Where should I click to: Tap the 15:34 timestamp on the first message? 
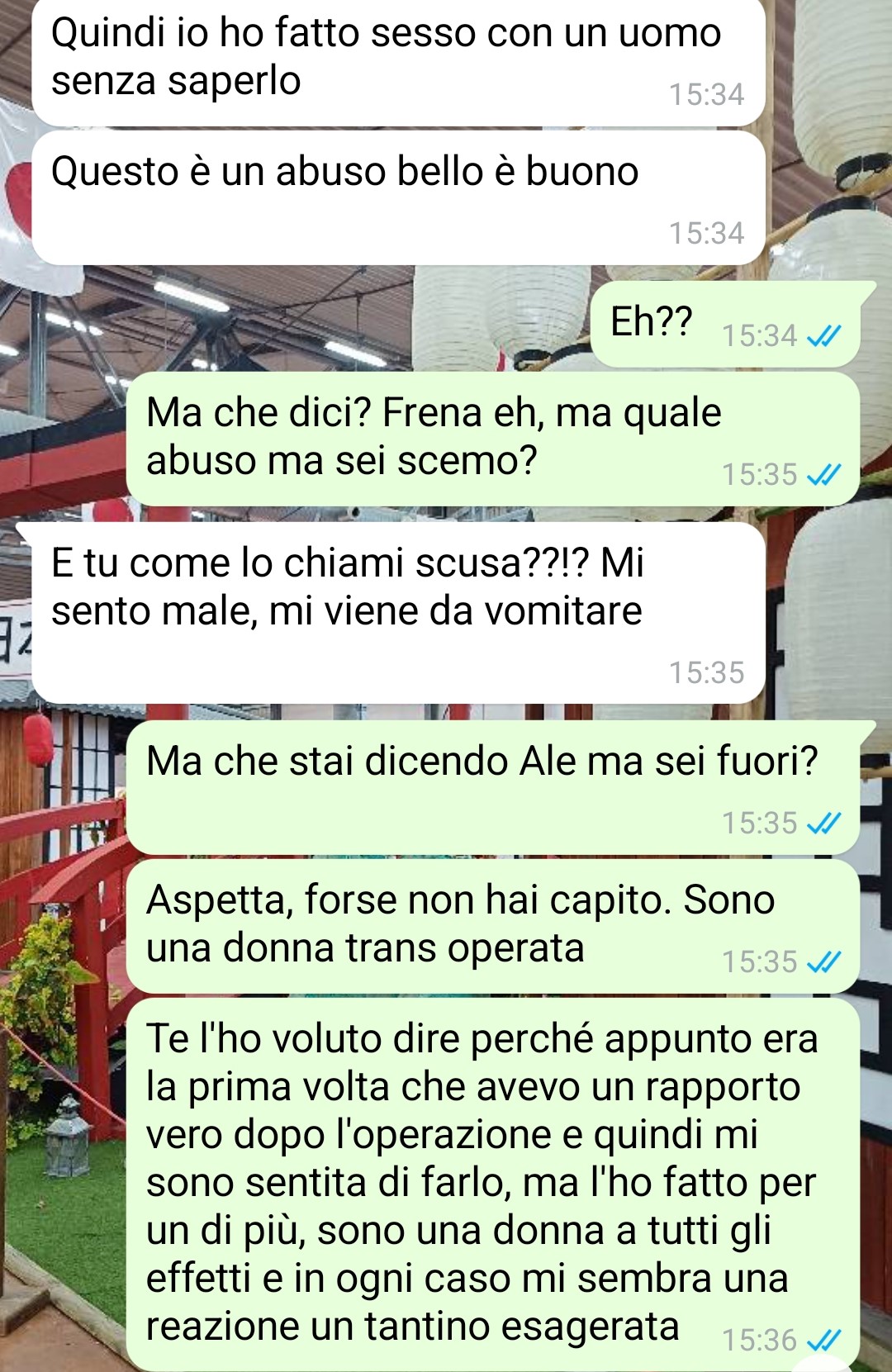coord(706,94)
